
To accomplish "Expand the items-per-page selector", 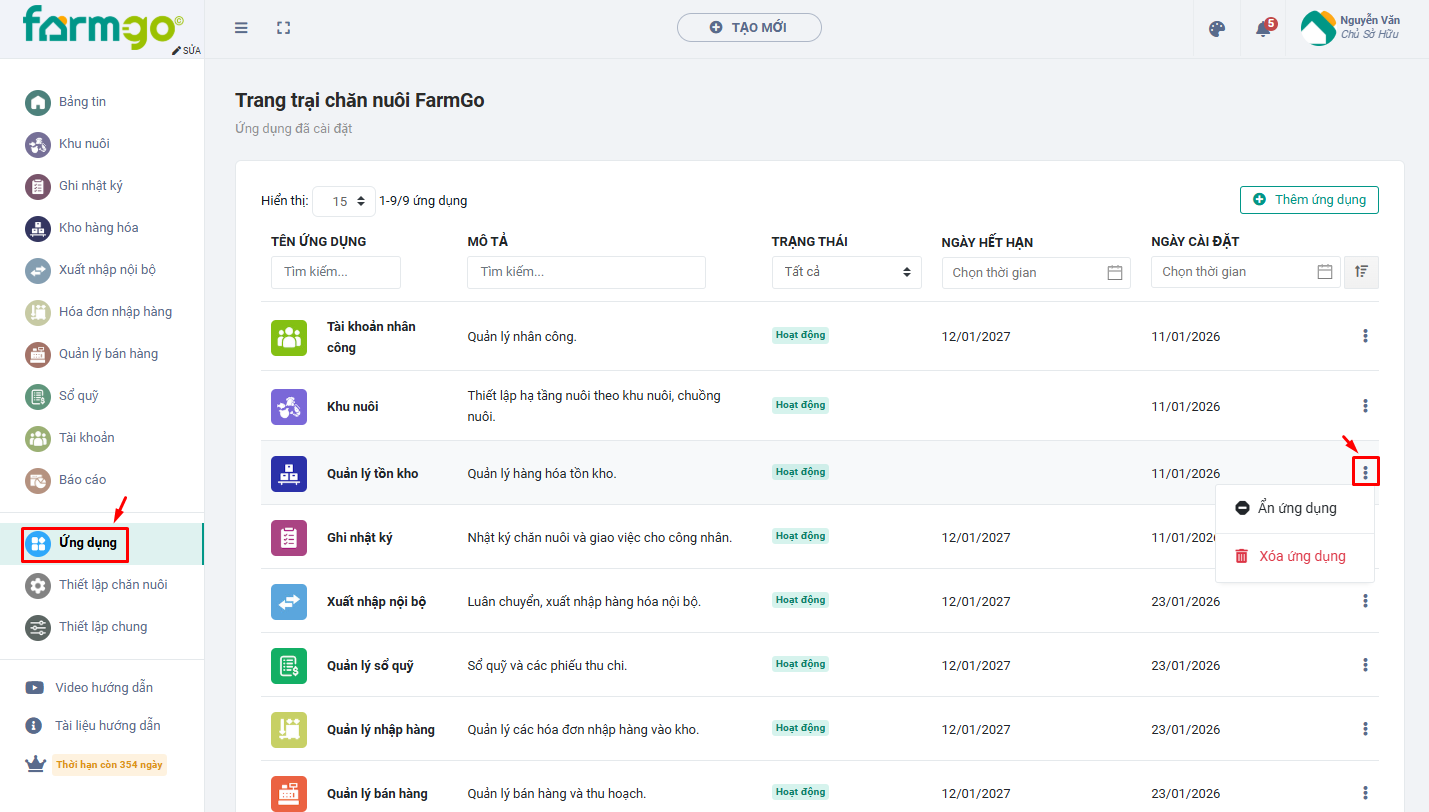I will [345, 201].
